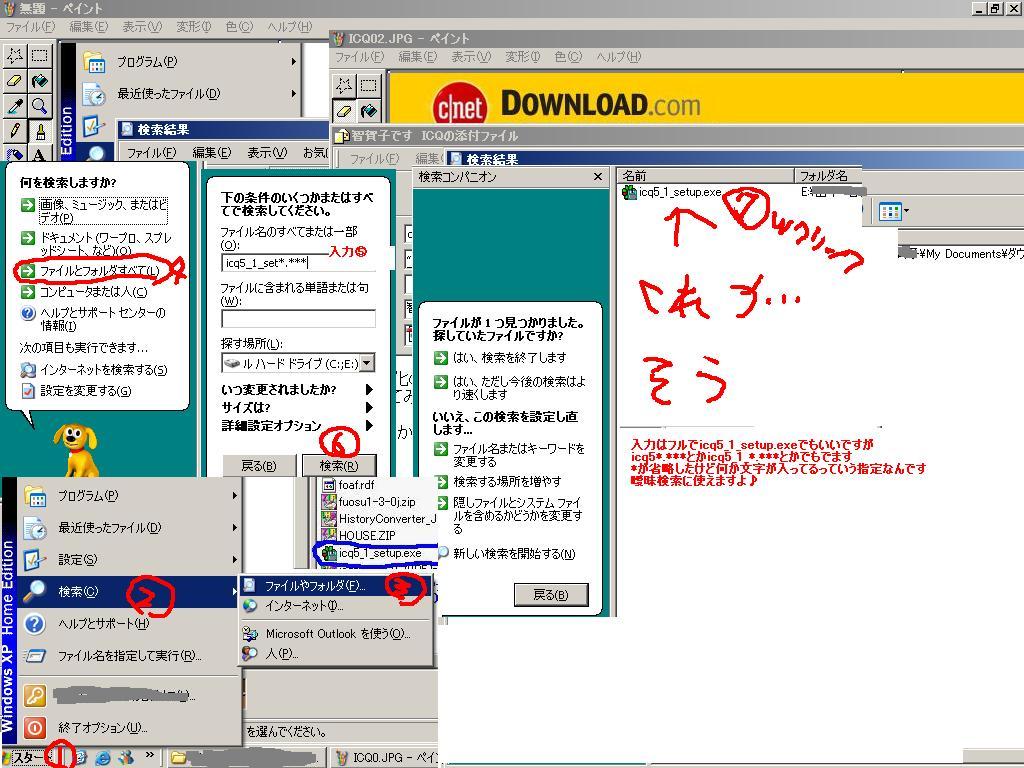Expand いつ変更されましたか? options
This screenshot has width=1024, height=768.
pyautogui.click(x=369, y=389)
